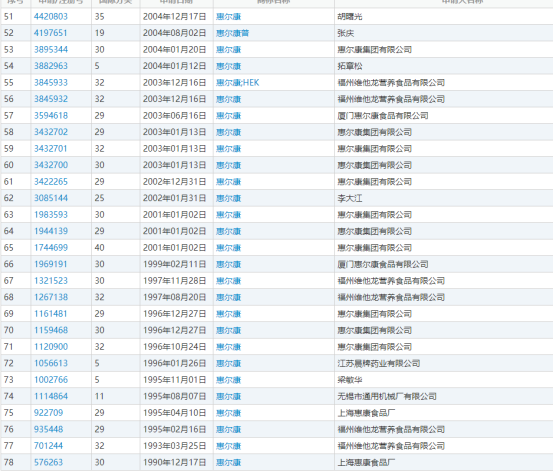The image size is (554, 474).
Task: Select applicant 李大江 in row 62
Action: coord(350,198)
